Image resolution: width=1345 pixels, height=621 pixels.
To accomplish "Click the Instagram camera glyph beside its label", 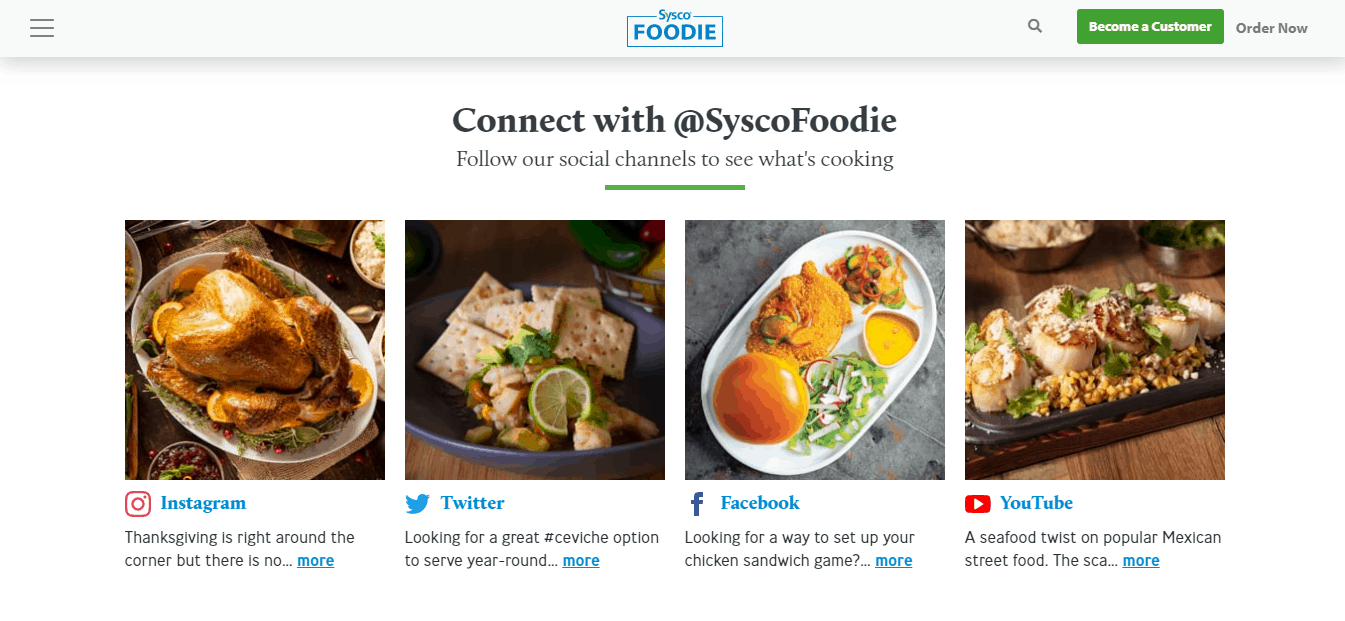I will (x=136, y=503).
